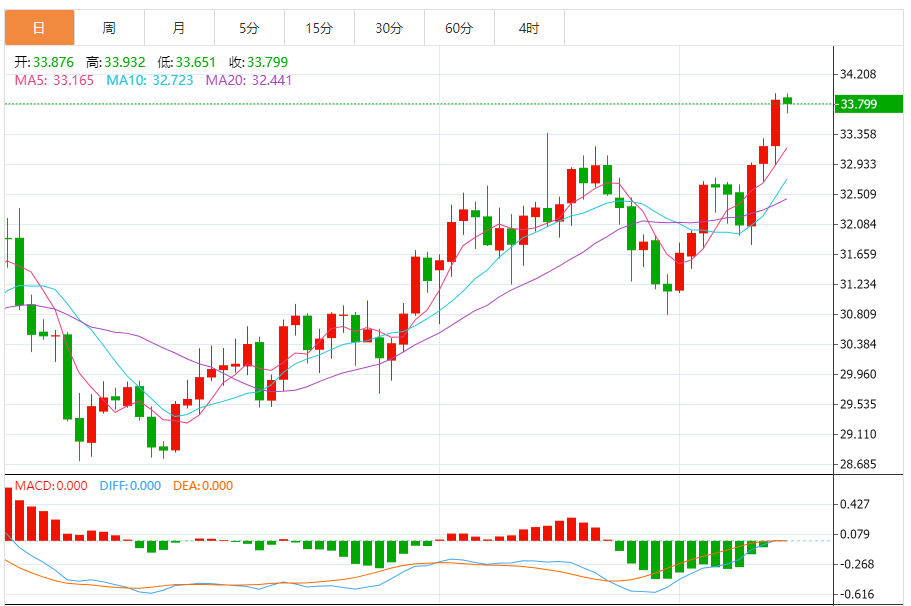Click the 29.110 price axis label
Viewport: 911px width, 606px height.
858,435
